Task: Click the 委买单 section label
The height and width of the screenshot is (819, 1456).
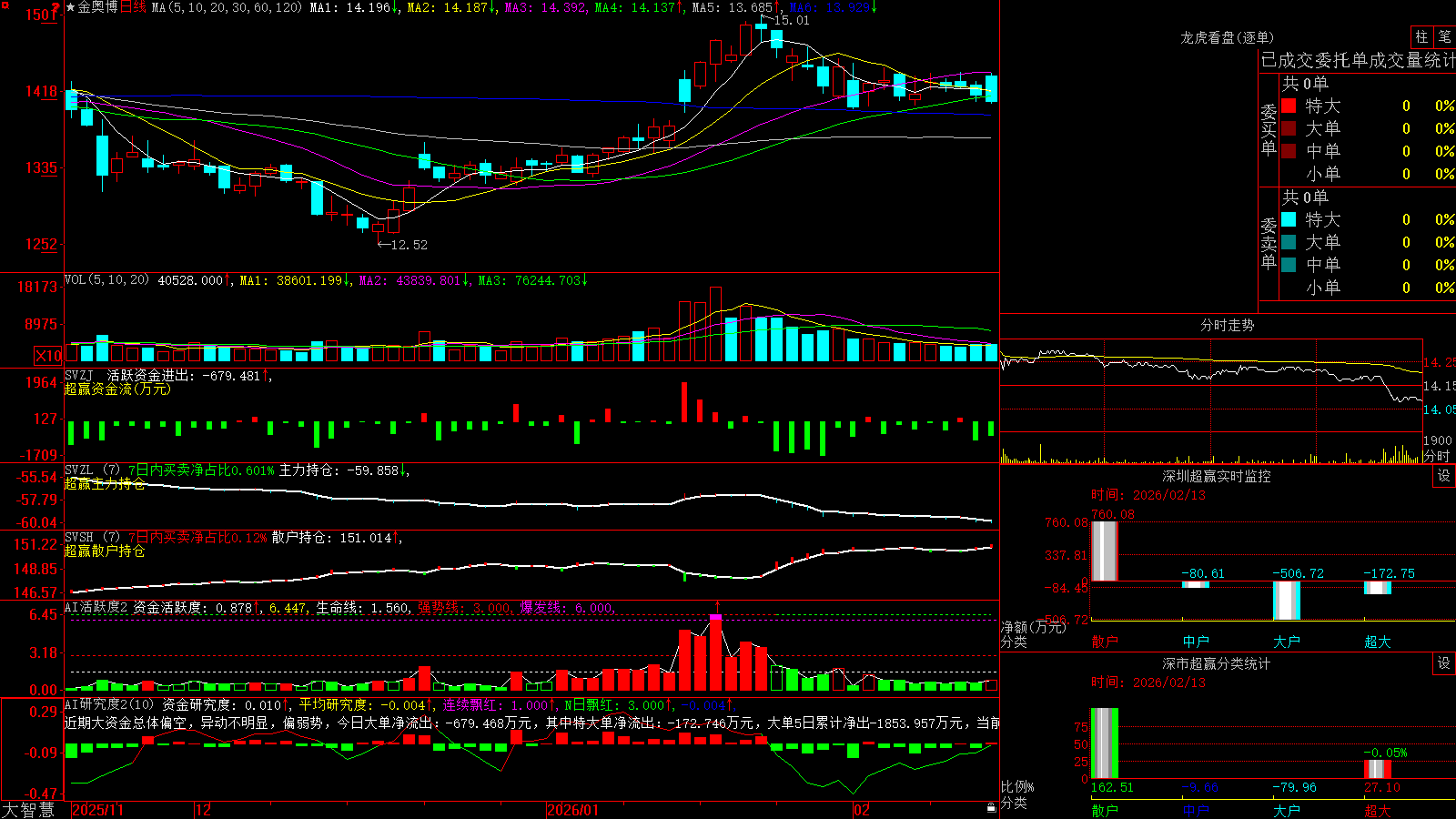Action: [1269, 129]
